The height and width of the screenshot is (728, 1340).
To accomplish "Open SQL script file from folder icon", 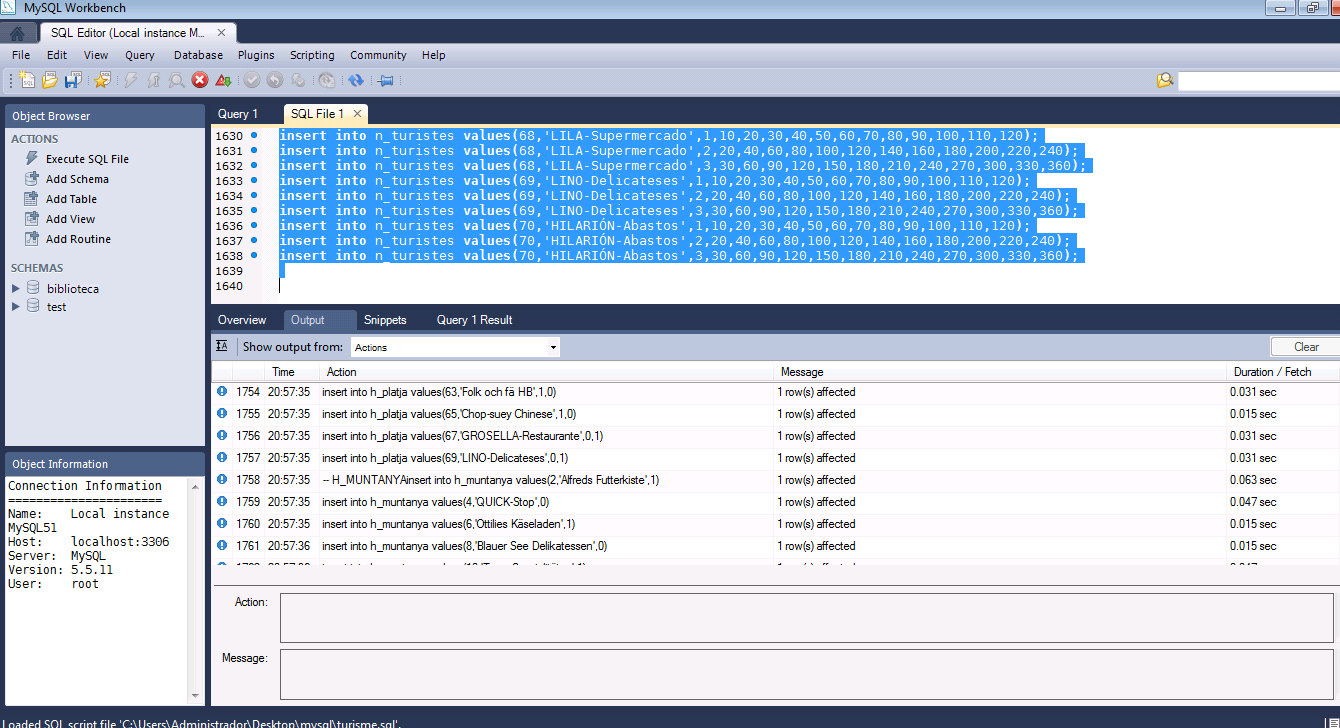I will click(x=50, y=81).
